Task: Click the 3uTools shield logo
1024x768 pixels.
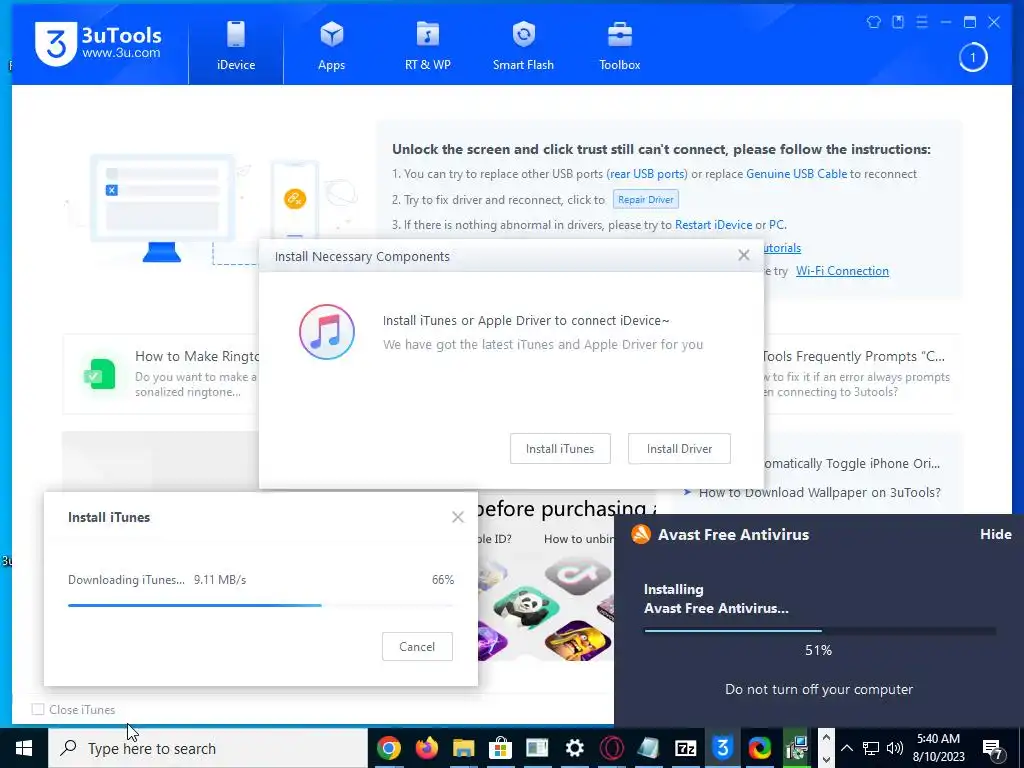Action: (56, 44)
